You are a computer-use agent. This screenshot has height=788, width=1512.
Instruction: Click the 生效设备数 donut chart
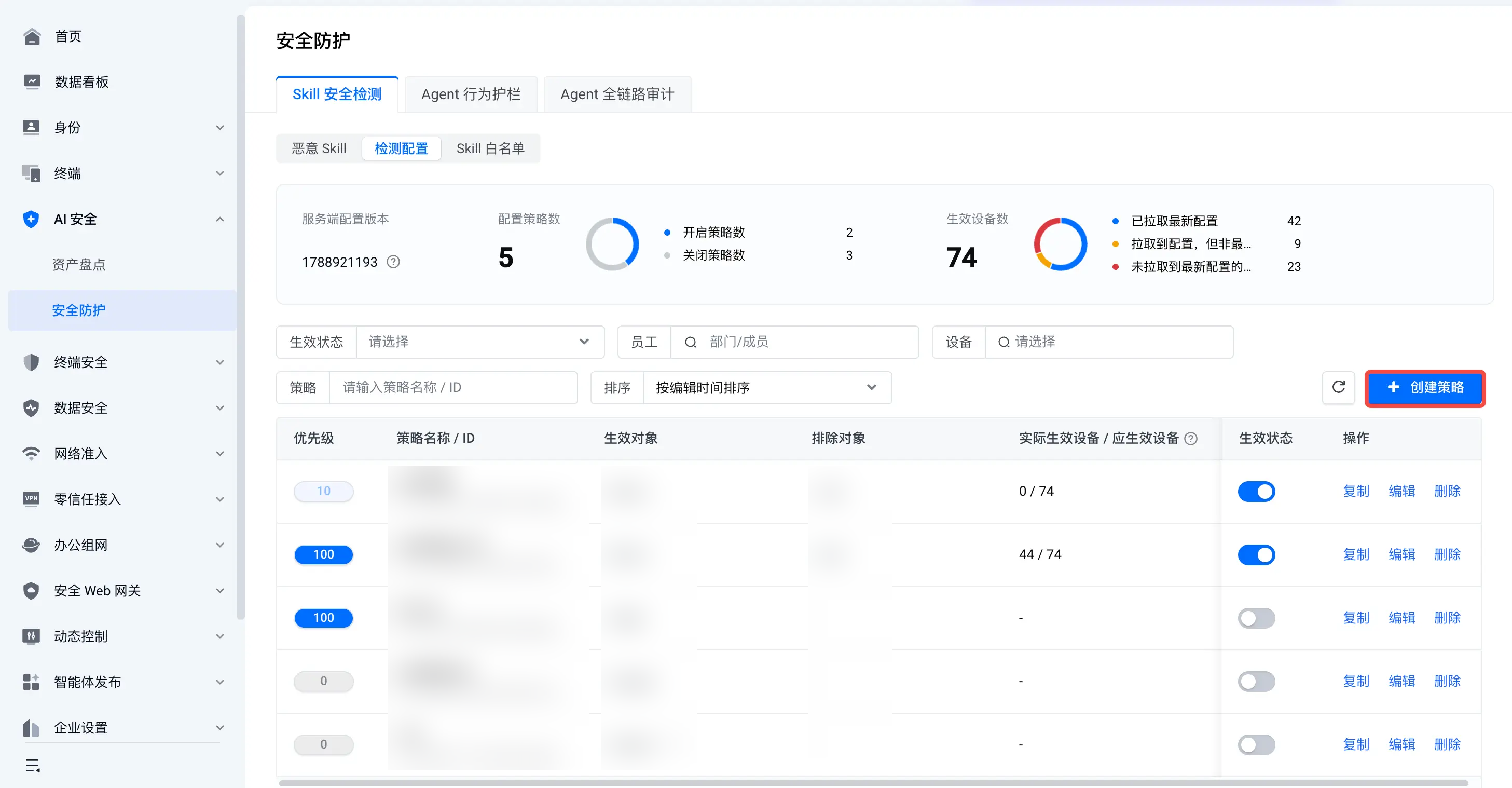1060,244
